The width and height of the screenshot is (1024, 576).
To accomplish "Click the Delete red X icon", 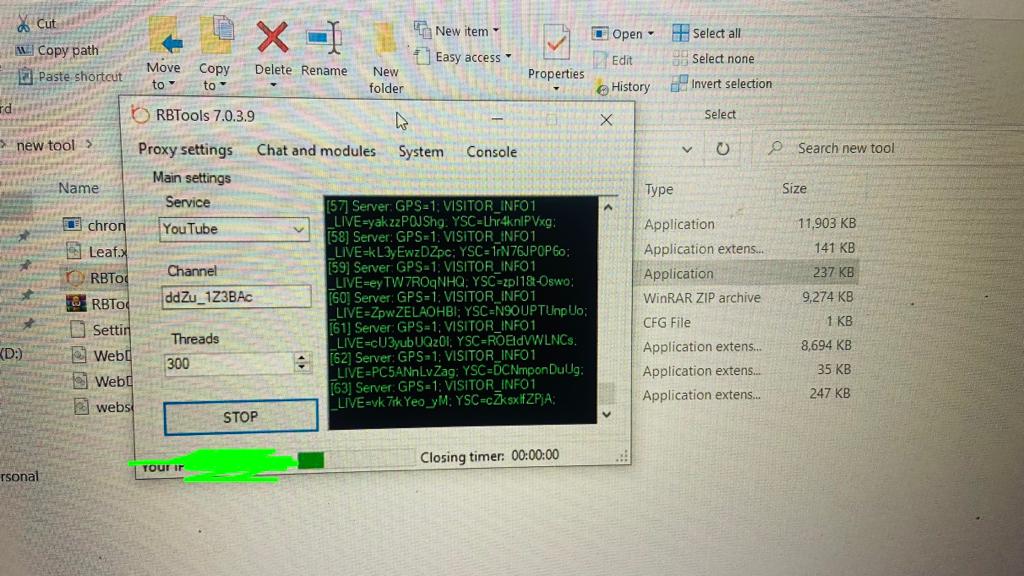I will (x=272, y=40).
